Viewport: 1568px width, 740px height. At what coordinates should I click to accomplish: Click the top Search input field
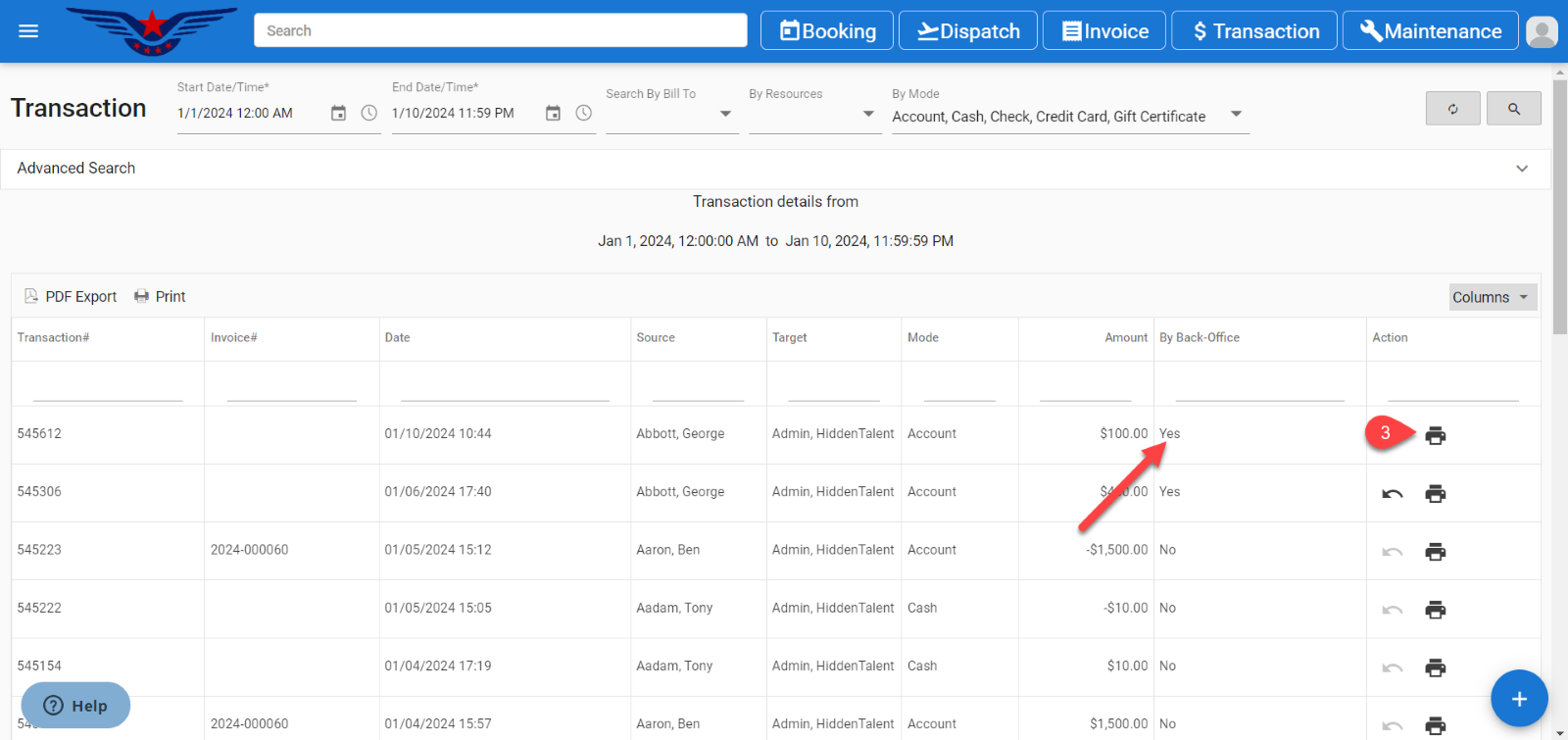(x=500, y=31)
